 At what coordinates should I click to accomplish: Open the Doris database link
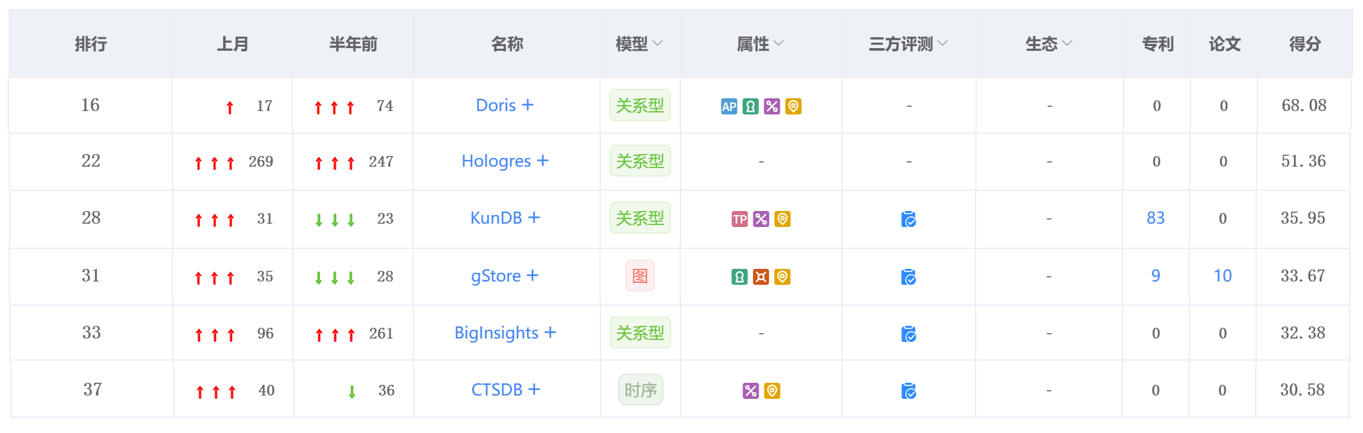coord(496,105)
